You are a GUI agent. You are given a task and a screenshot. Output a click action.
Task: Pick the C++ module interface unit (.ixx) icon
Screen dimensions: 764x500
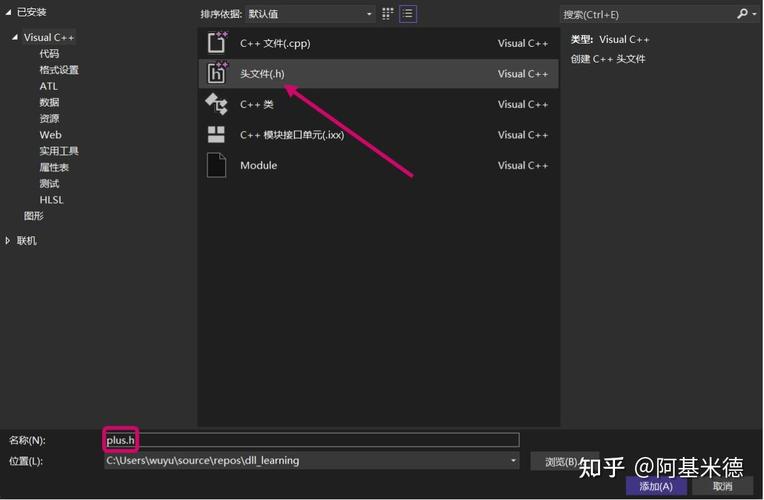[x=216, y=135]
